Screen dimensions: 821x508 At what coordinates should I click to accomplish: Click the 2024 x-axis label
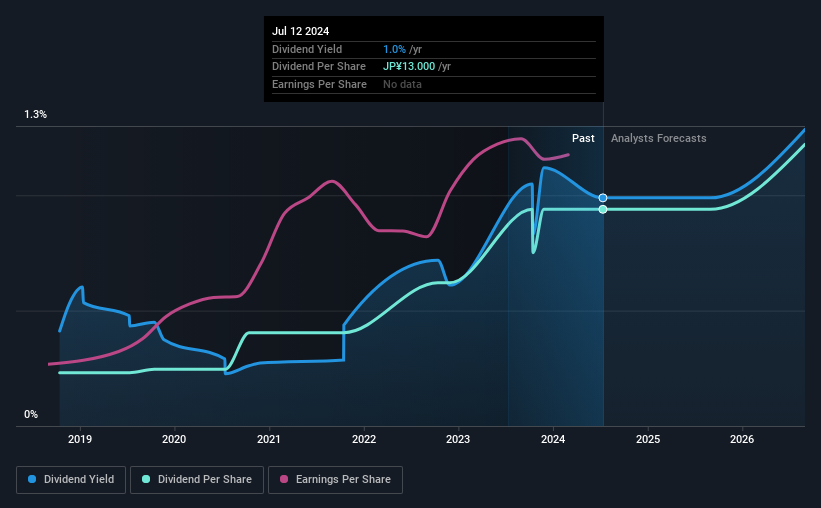click(x=553, y=439)
